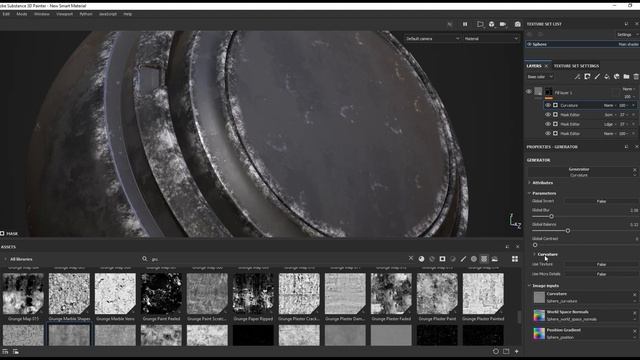The image size is (640, 360).
Task: Open the Edit menu
Action: 6,14
